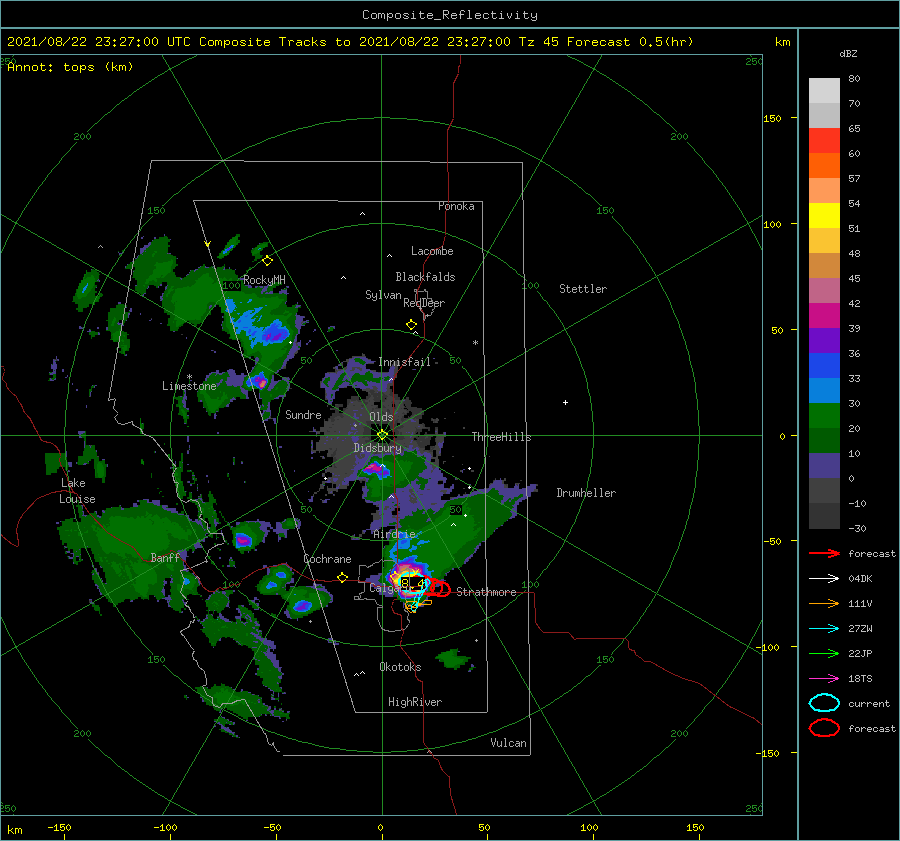Click the 'Annot: tops (km)' label
900x841 pixels.
click(x=70, y=67)
